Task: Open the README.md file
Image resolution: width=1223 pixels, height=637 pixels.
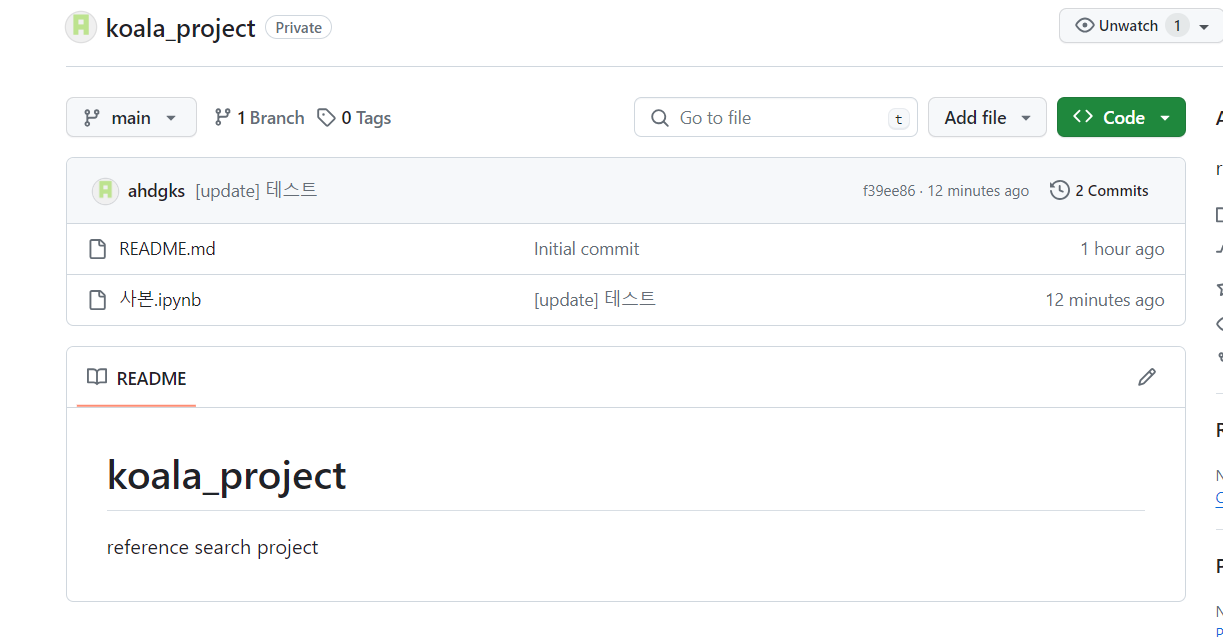Action: point(167,249)
